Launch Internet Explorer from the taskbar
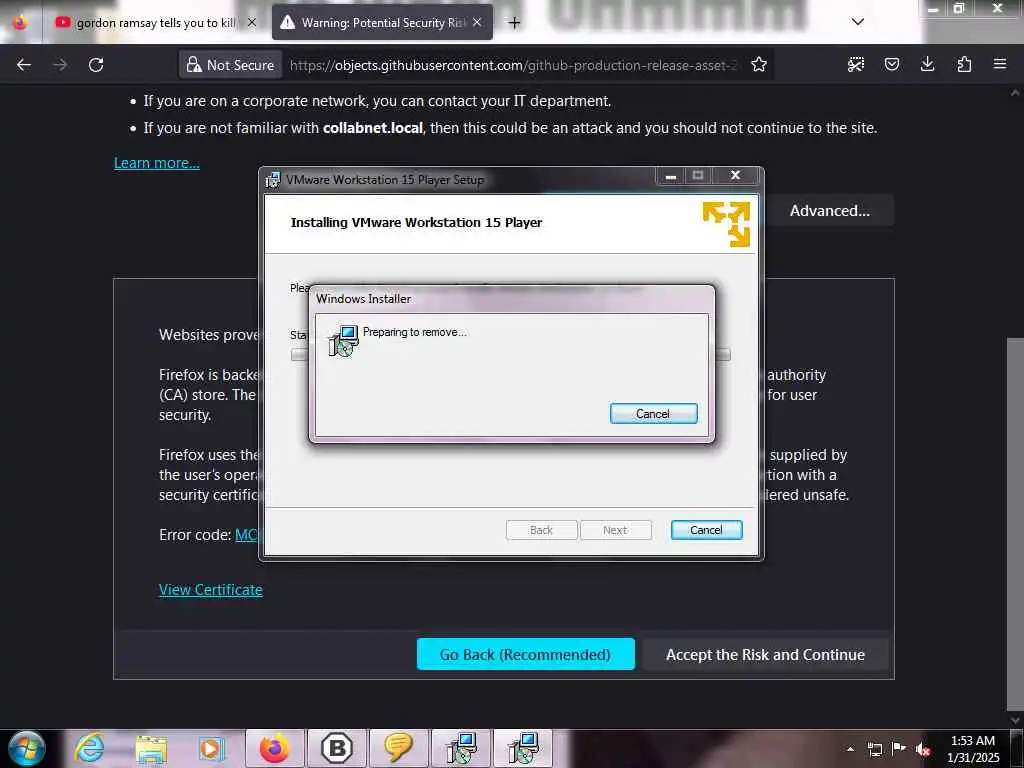The image size is (1024, 768). pos(89,748)
